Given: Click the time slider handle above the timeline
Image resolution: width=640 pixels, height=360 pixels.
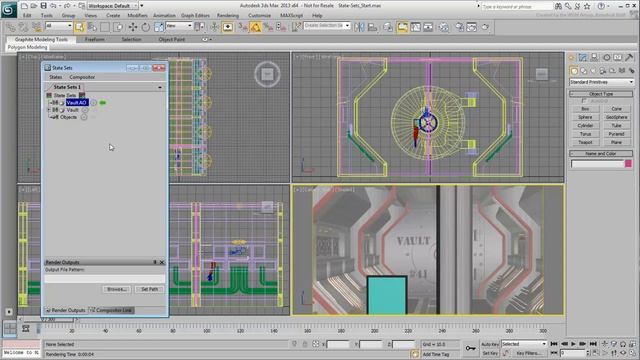Looking at the screenshot, I should (48, 320).
